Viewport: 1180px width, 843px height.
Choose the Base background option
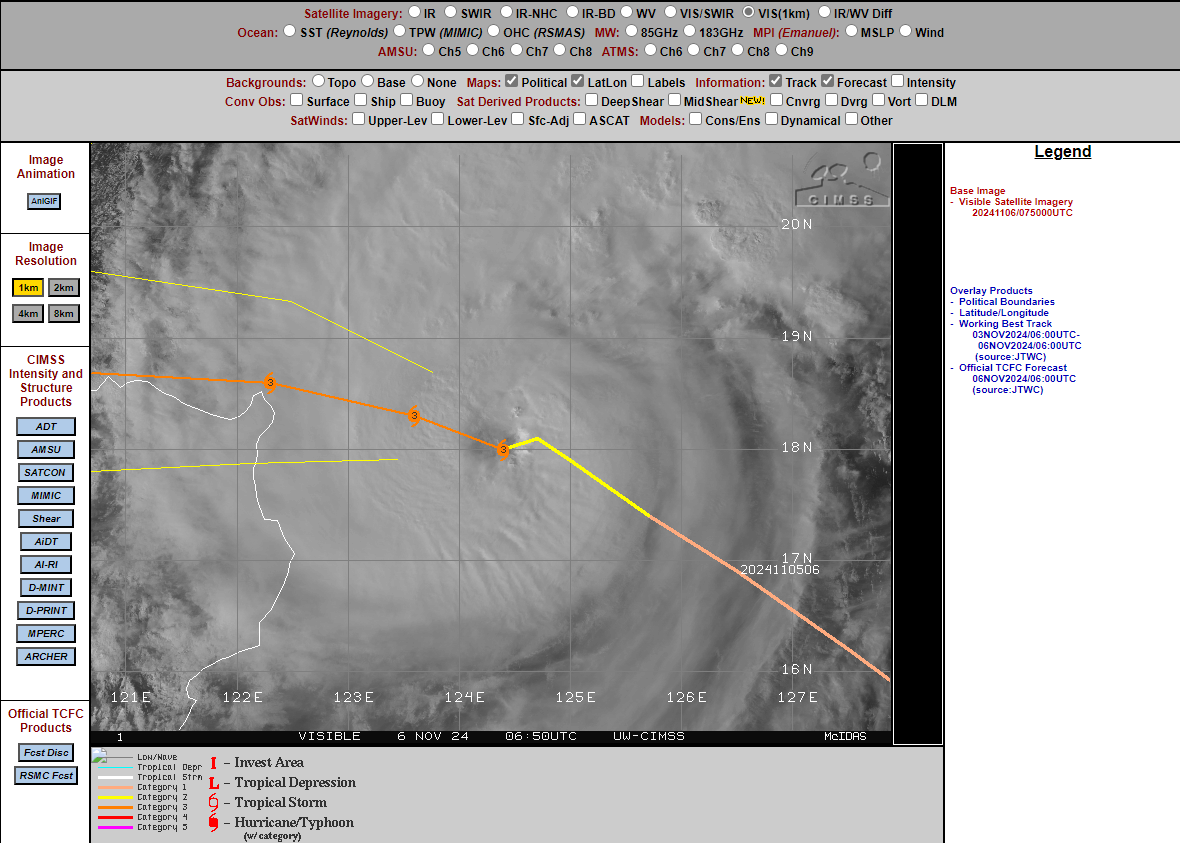(367, 81)
